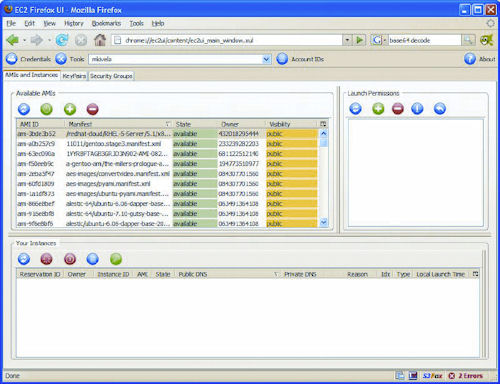Open S3Fox from the status bar
The height and width of the screenshot is (384, 500).
(x=433, y=376)
